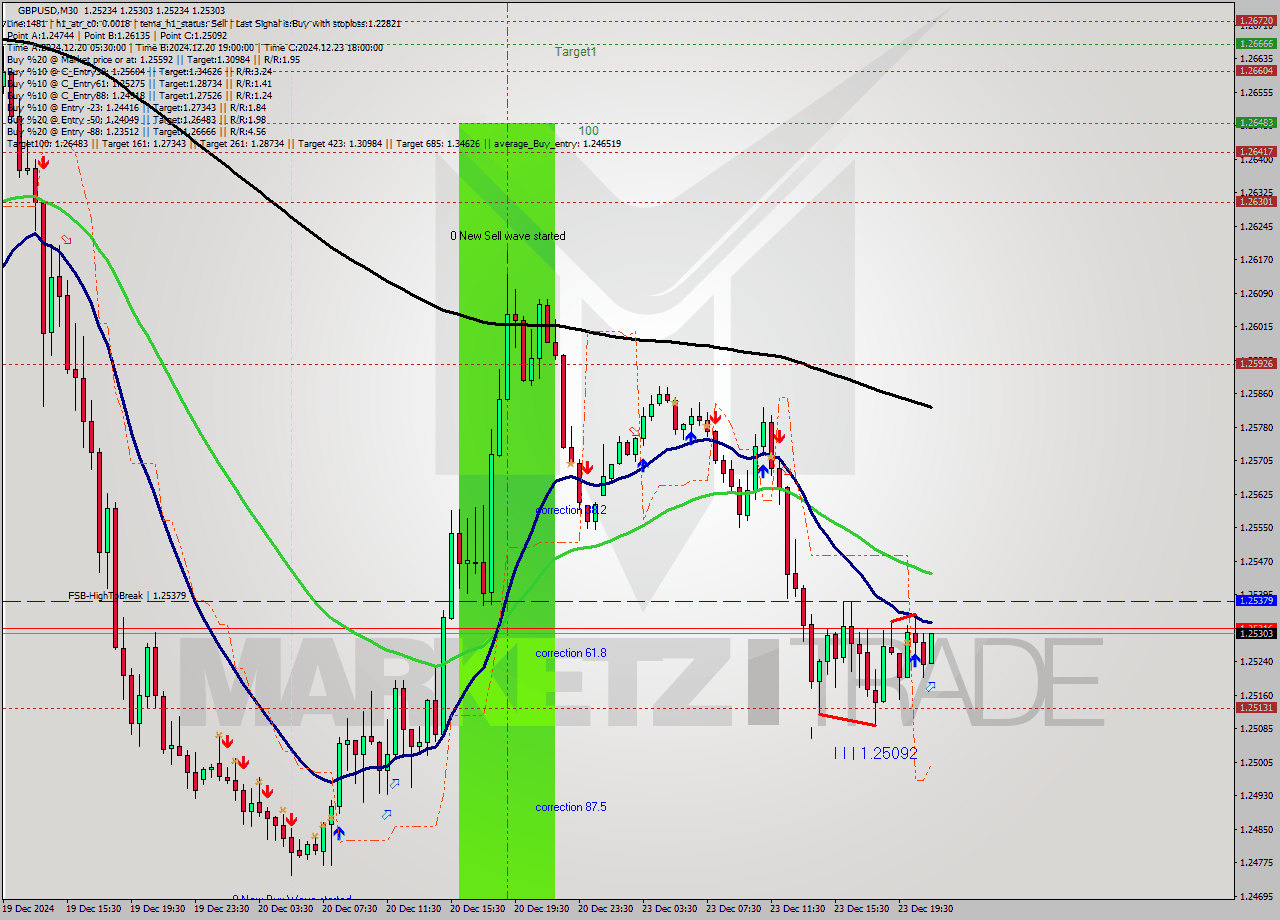Viewport: 1280px width, 920px height.
Task: Click the '20 Dec 07:30' time axis label
Action: pyautogui.click(x=349, y=909)
